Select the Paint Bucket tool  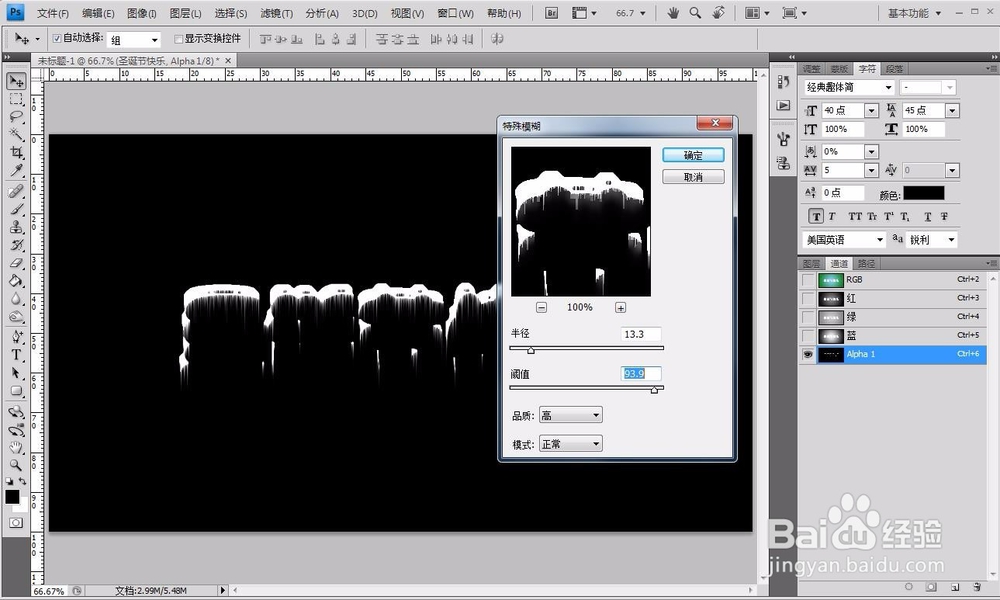click(16, 281)
